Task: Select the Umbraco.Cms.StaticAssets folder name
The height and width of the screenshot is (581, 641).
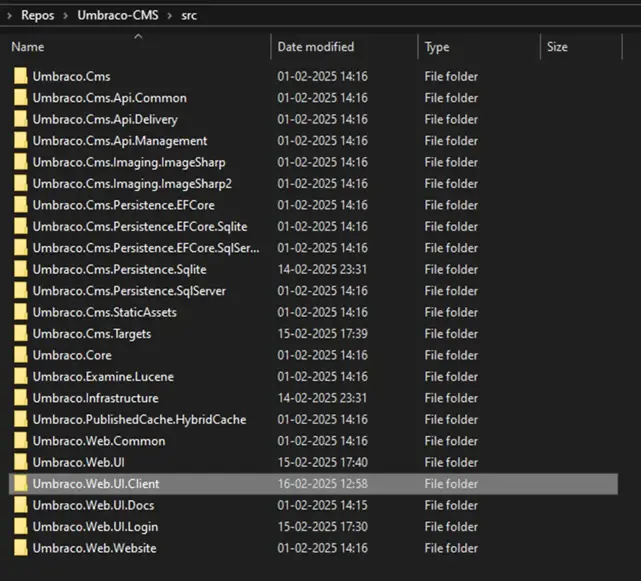Action: tap(105, 312)
